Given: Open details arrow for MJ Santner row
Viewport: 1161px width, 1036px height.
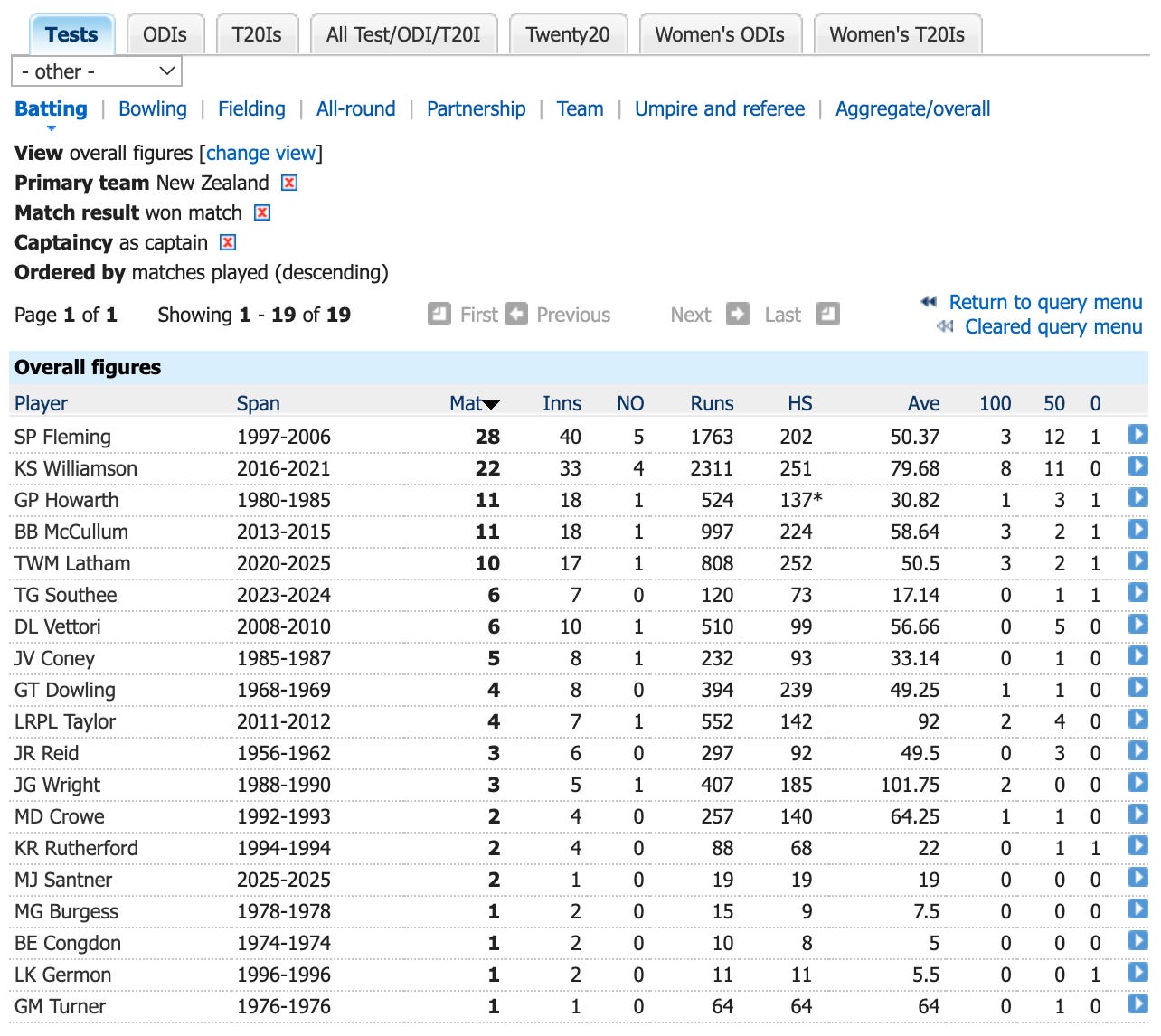Looking at the screenshot, I should click(1138, 878).
